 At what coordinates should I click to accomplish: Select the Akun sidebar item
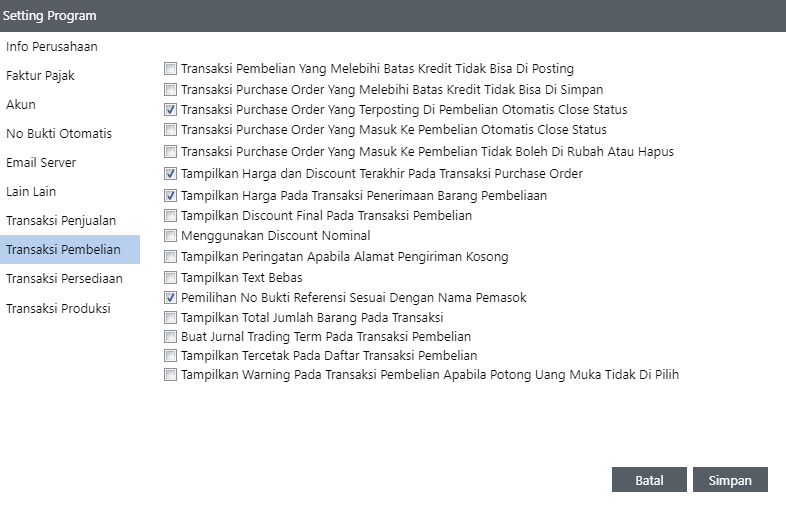(x=21, y=105)
